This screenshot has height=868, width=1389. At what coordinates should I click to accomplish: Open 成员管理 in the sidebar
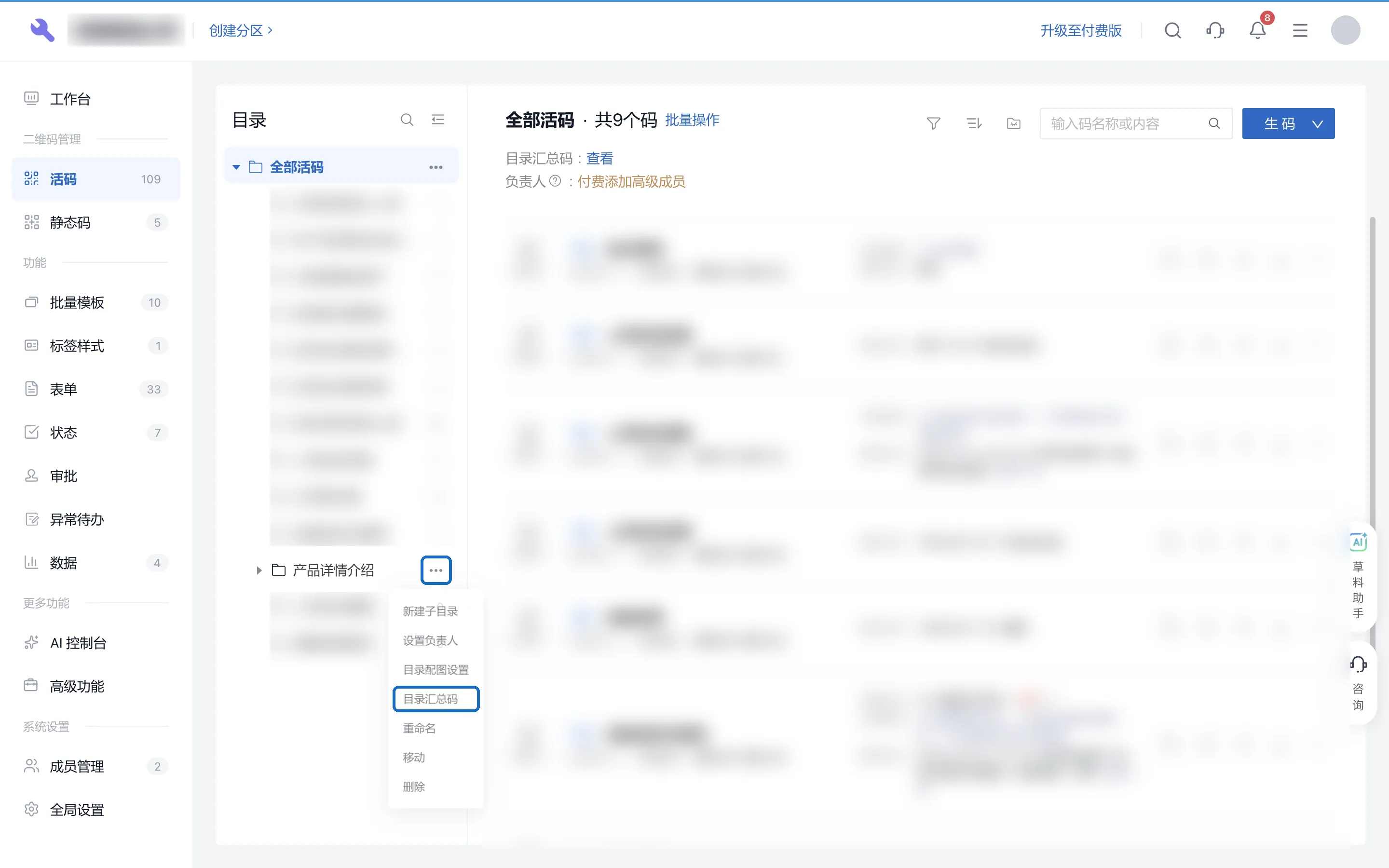click(x=96, y=766)
